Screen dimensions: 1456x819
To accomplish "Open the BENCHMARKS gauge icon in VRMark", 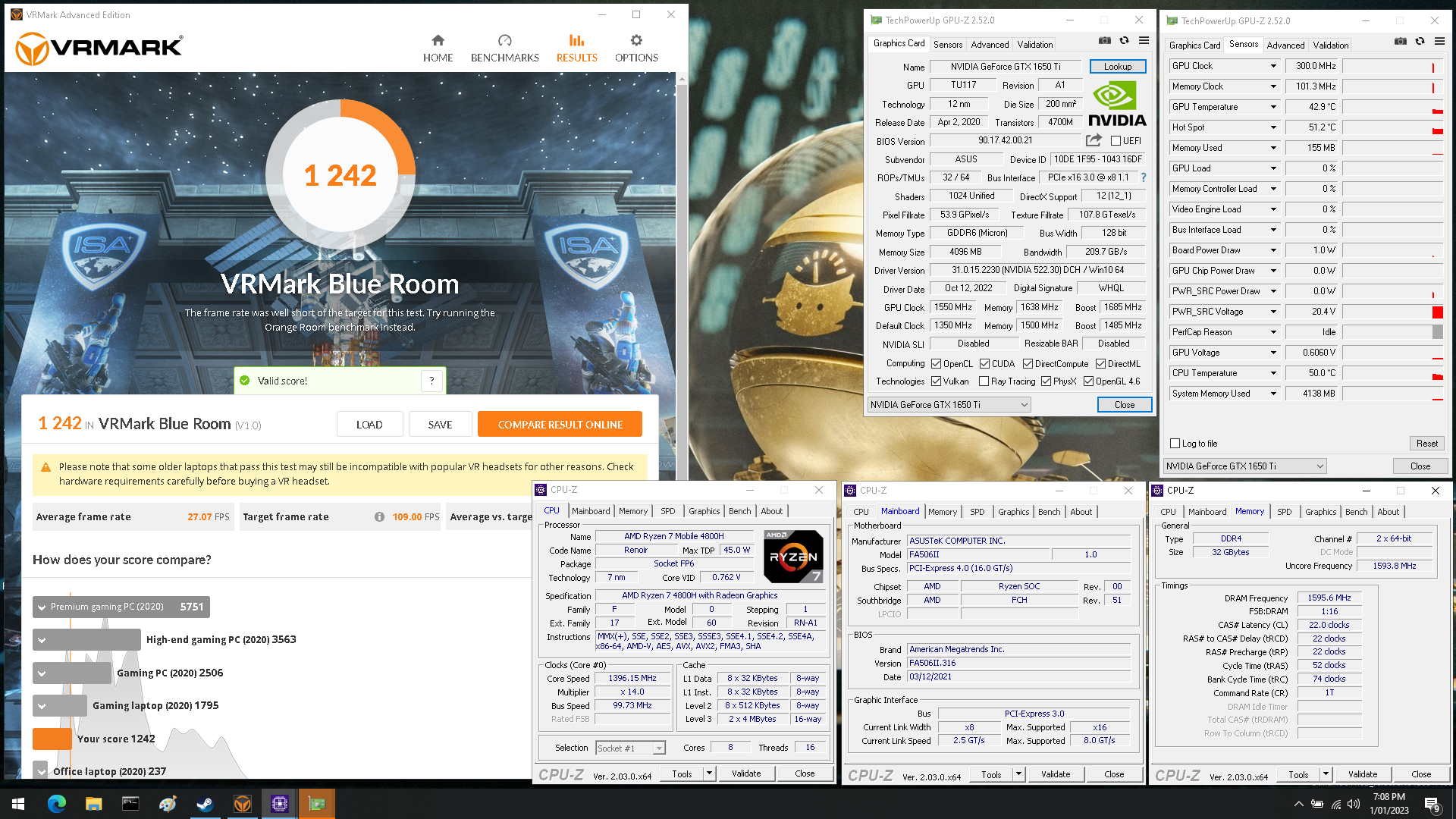I will tap(505, 40).
